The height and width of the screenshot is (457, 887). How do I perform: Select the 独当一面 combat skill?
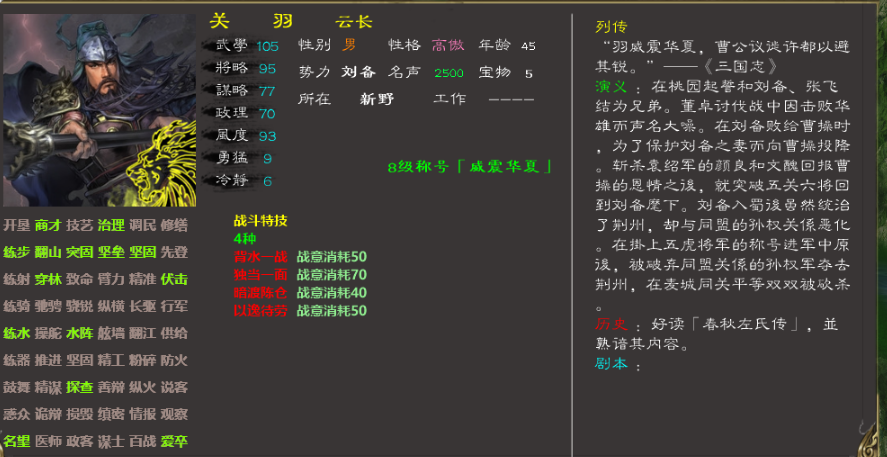click(x=260, y=275)
